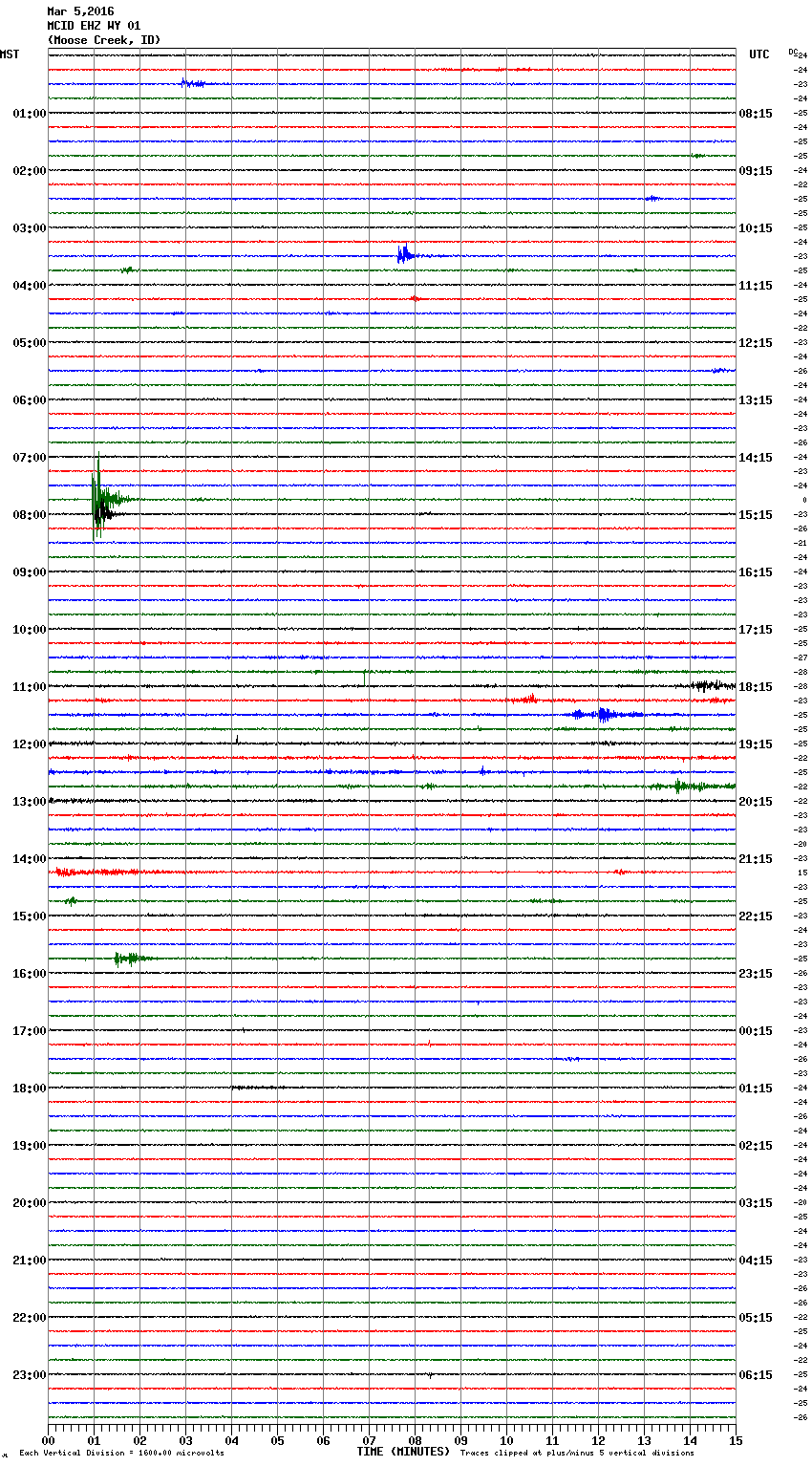Click the 06:15 UTC time label

coord(756,1375)
